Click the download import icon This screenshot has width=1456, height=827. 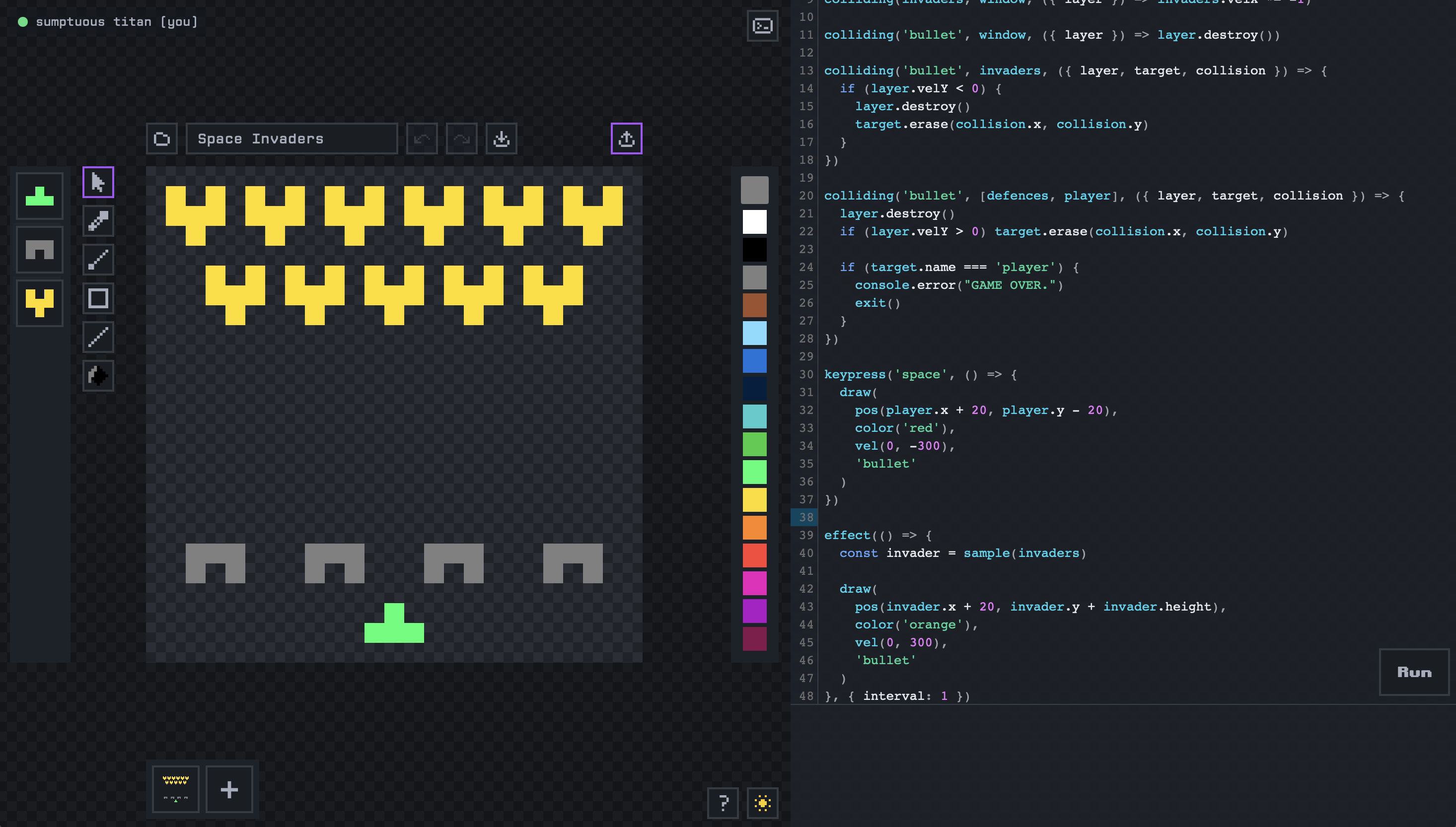pos(502,138)
